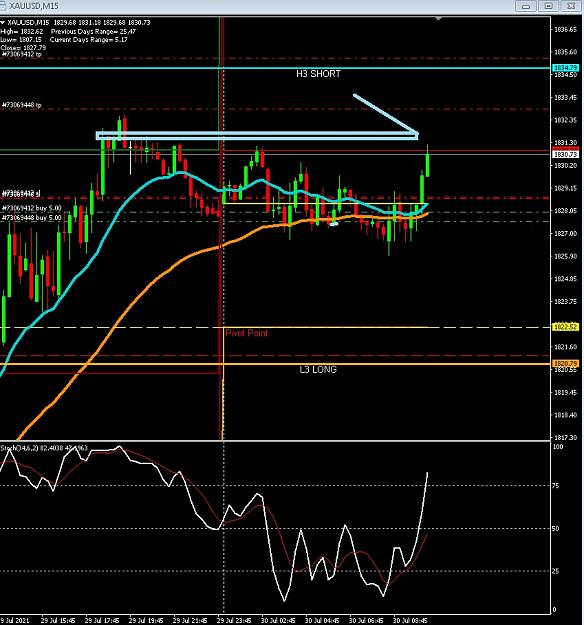Screen dimensions: 584x625
Task: Click the cyan 1834.79 price tag
Action: pos(565,68)
